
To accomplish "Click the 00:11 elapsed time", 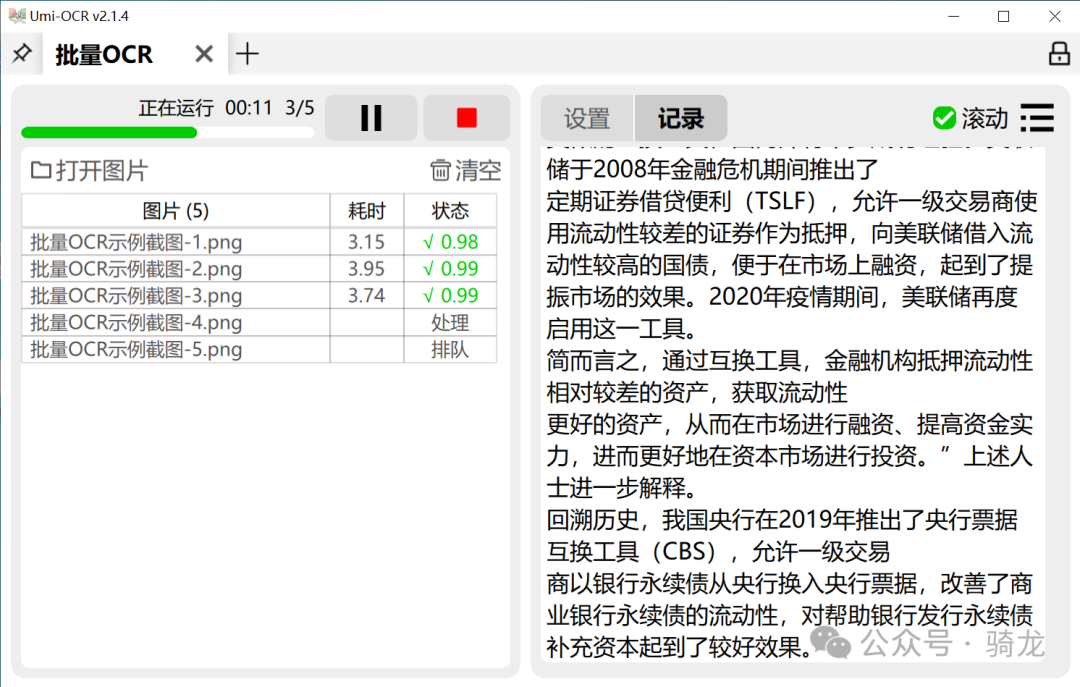I will click(249, 108).
